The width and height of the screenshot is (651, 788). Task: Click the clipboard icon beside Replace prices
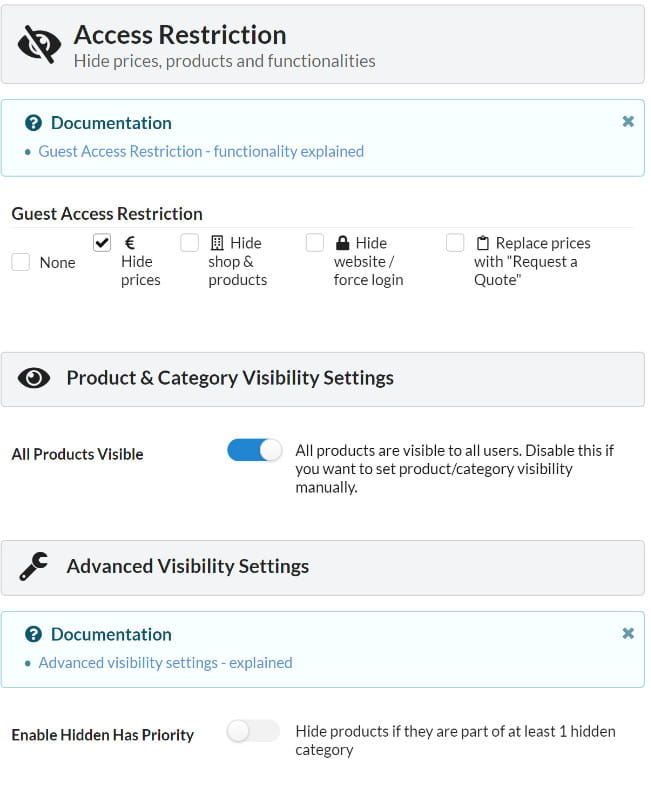click(483, 243)
